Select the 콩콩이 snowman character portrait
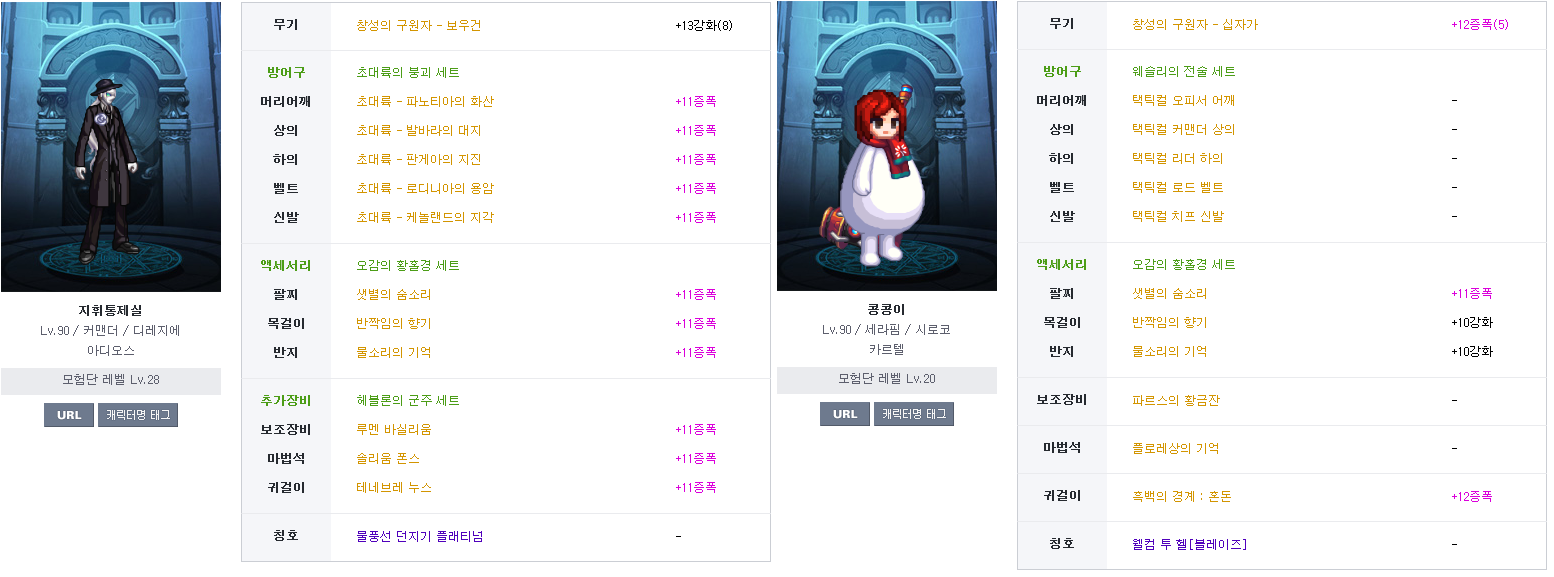The width and height of the screenshot is (1554, 577). [x=887, y=146]
